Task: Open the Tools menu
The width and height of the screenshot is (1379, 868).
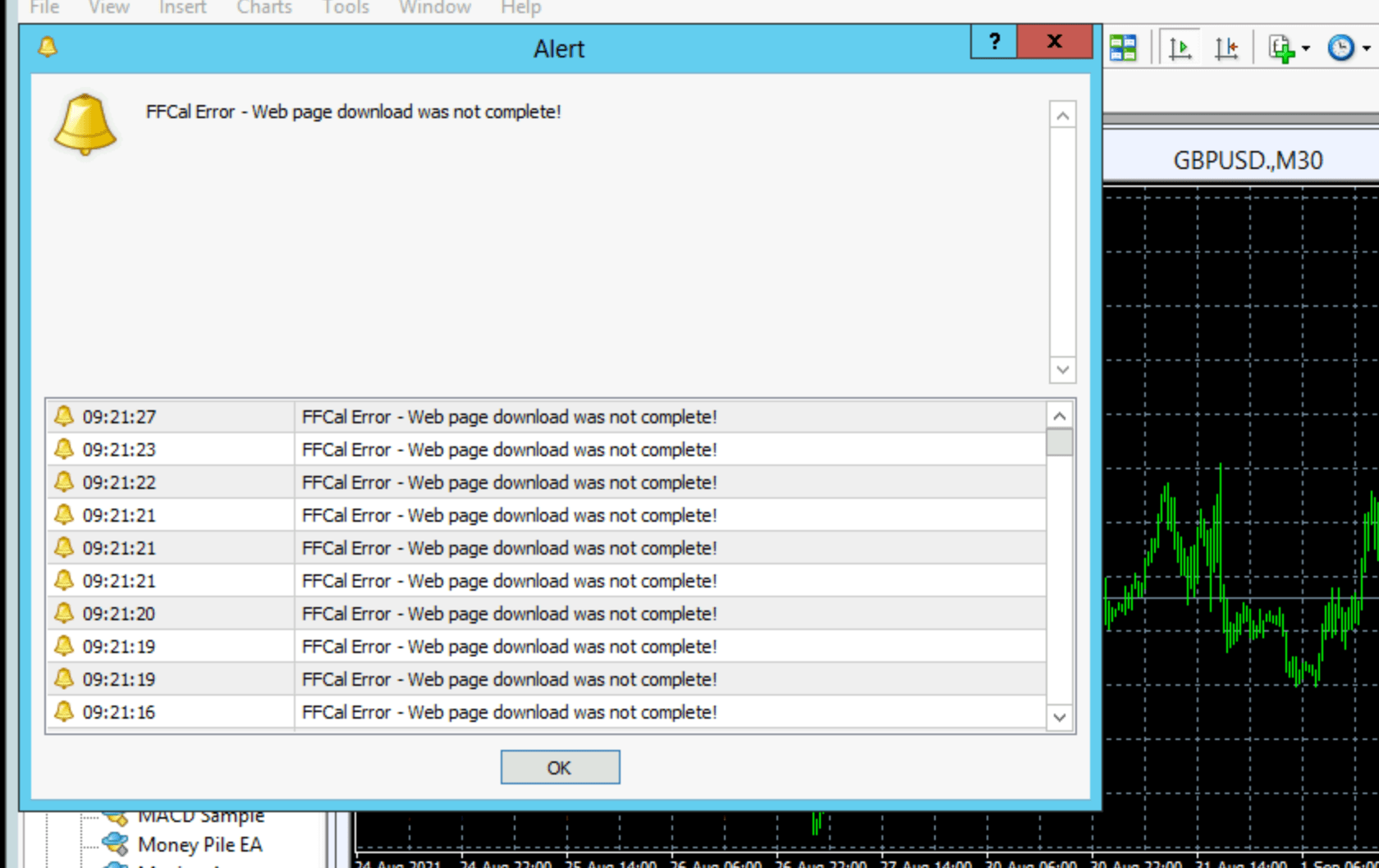Action: coord(346,8)
